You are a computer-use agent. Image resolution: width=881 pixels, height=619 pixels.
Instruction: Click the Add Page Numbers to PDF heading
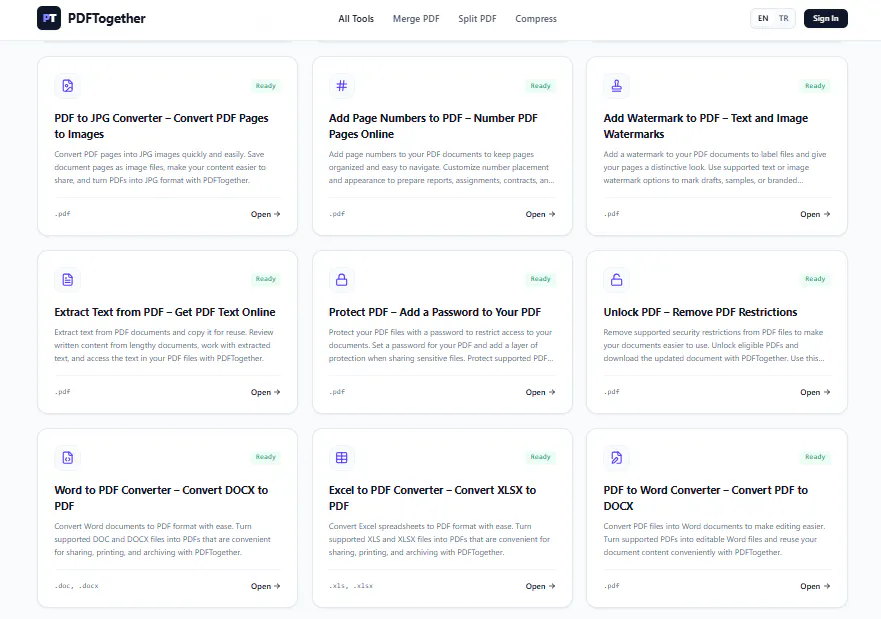433,126
